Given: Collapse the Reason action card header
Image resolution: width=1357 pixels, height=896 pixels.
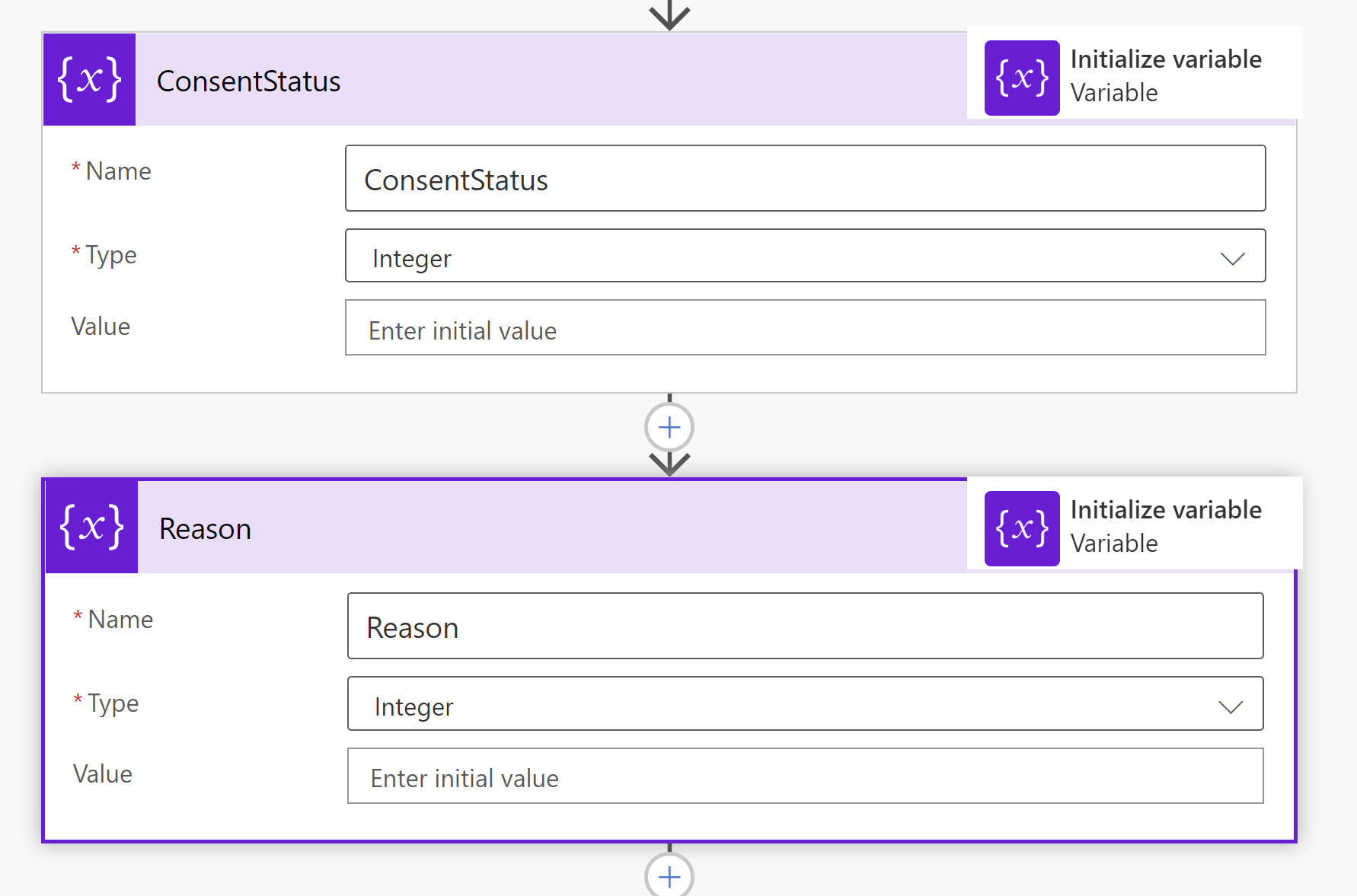Looking at the screenshot, I should [533, 528].
